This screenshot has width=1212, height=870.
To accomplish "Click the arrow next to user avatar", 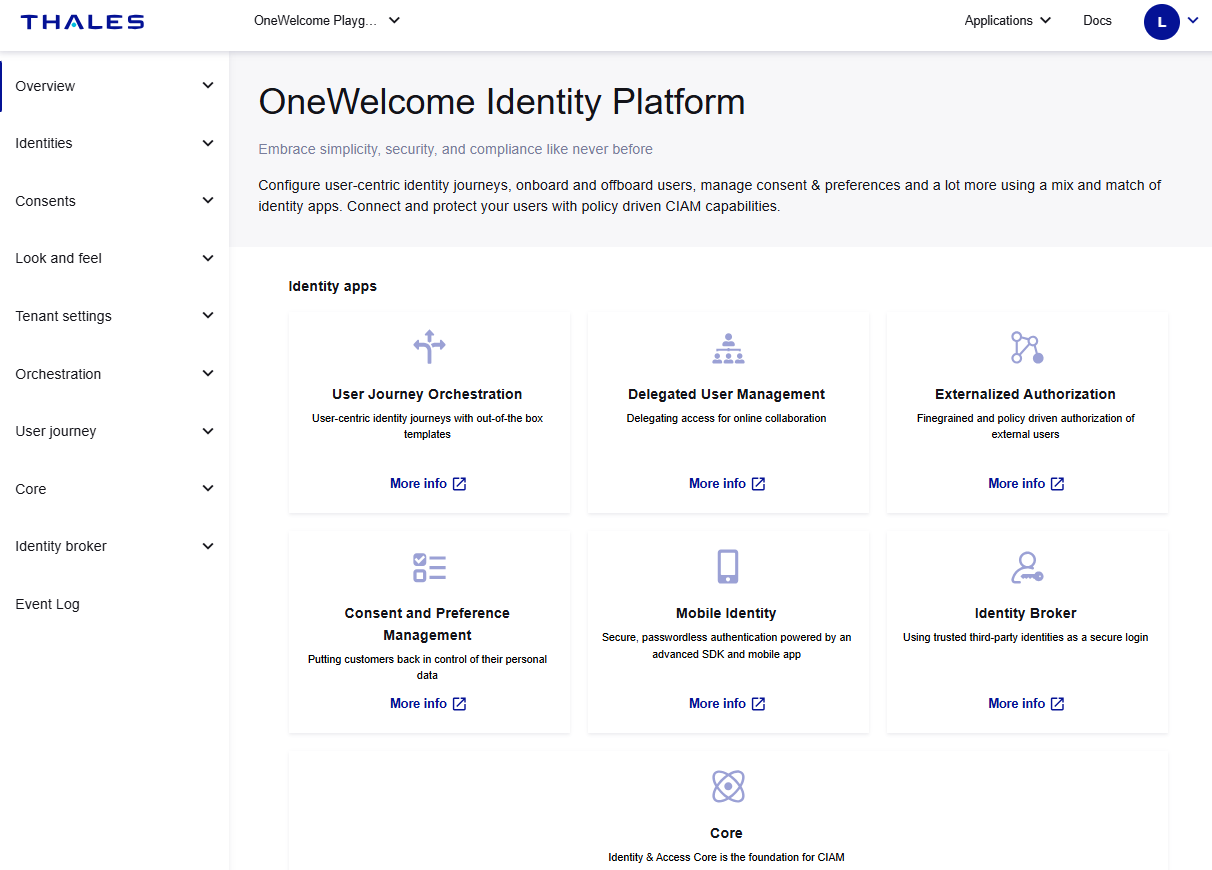I will pos(1193,20).
